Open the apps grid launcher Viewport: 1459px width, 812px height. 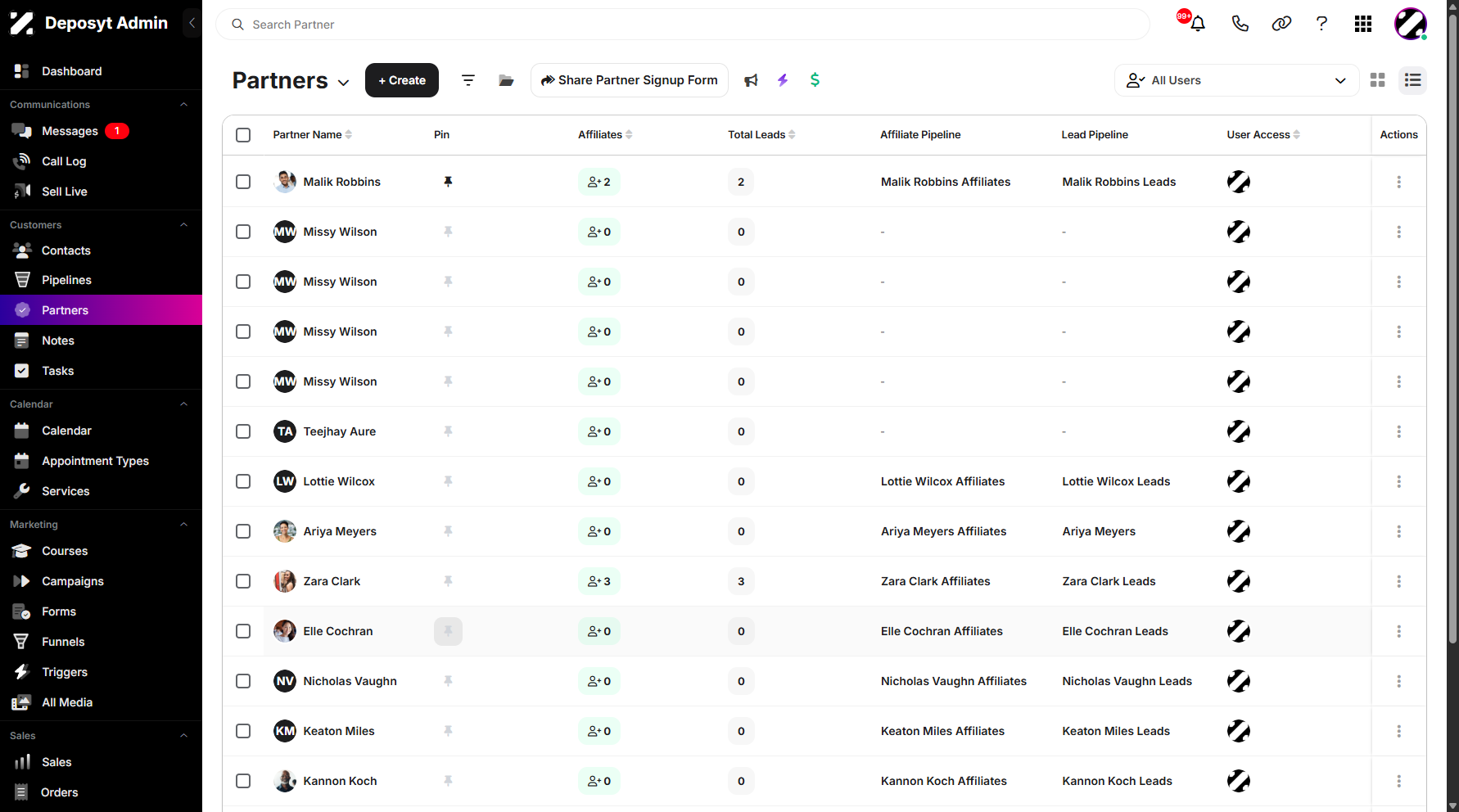1363,24
